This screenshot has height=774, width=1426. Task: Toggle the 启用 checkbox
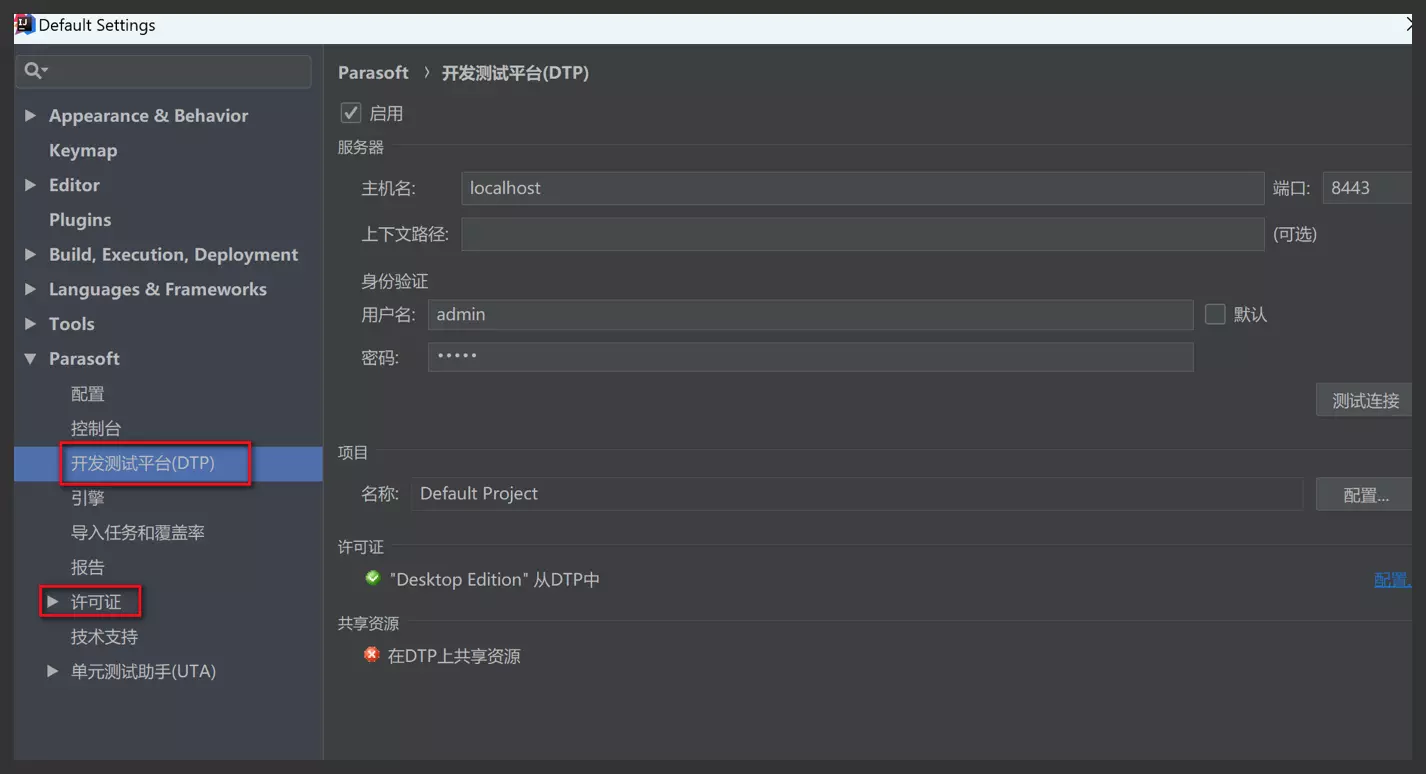(351, 113)
